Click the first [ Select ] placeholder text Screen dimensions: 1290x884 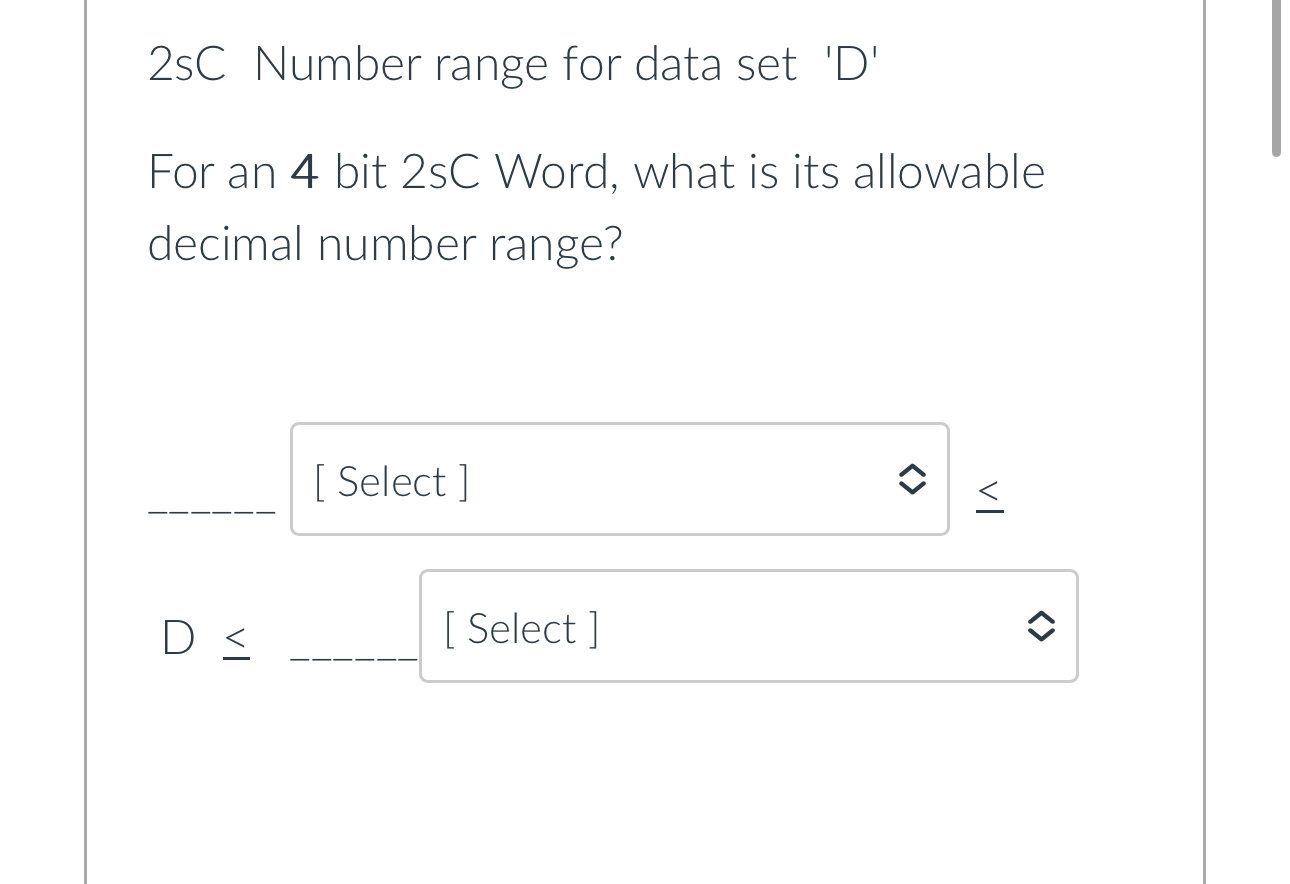point(390,481)
